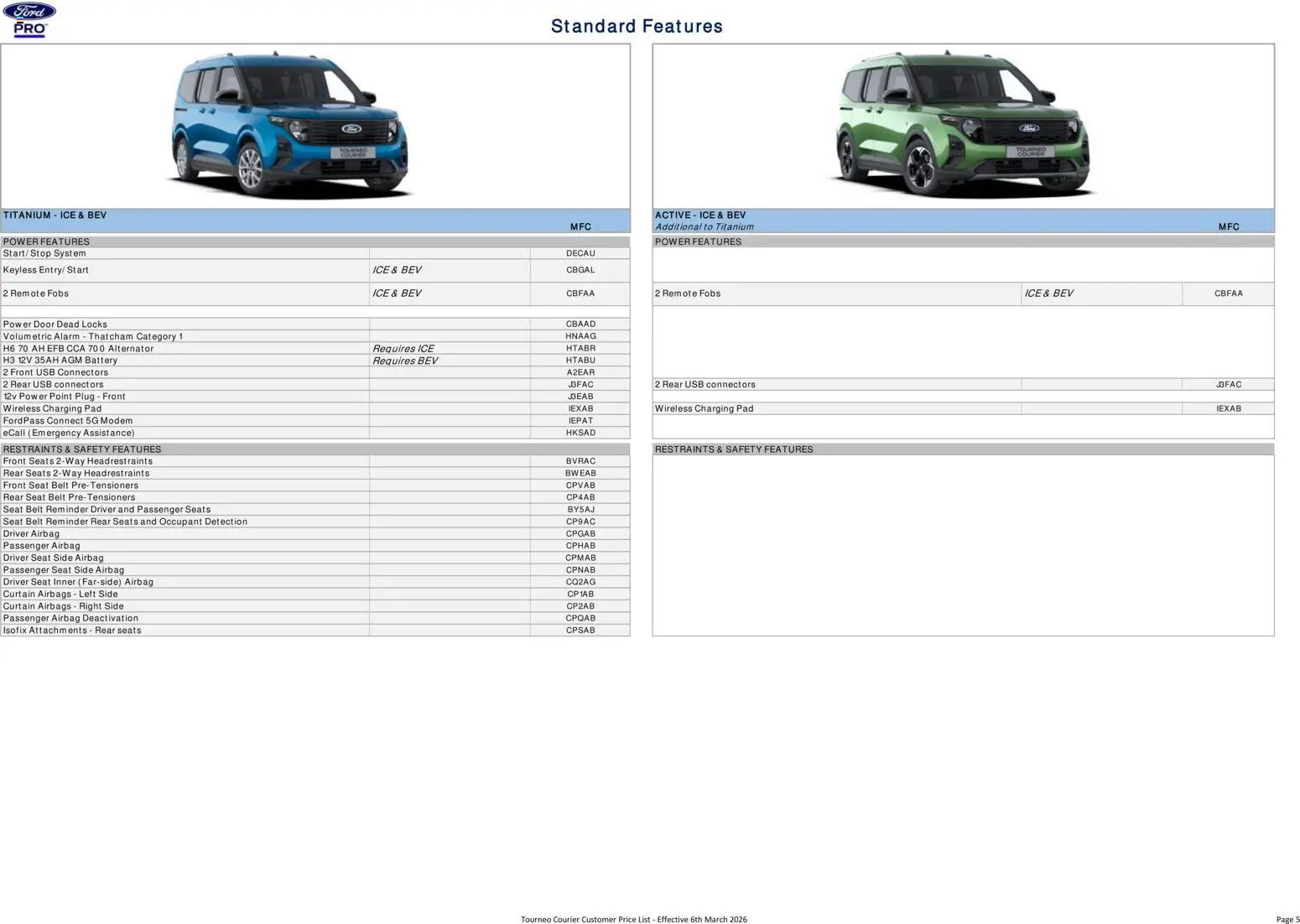Screen dimensions: 1300x924
Task: Click the Requires BEV note
Action: click(405, 361)
